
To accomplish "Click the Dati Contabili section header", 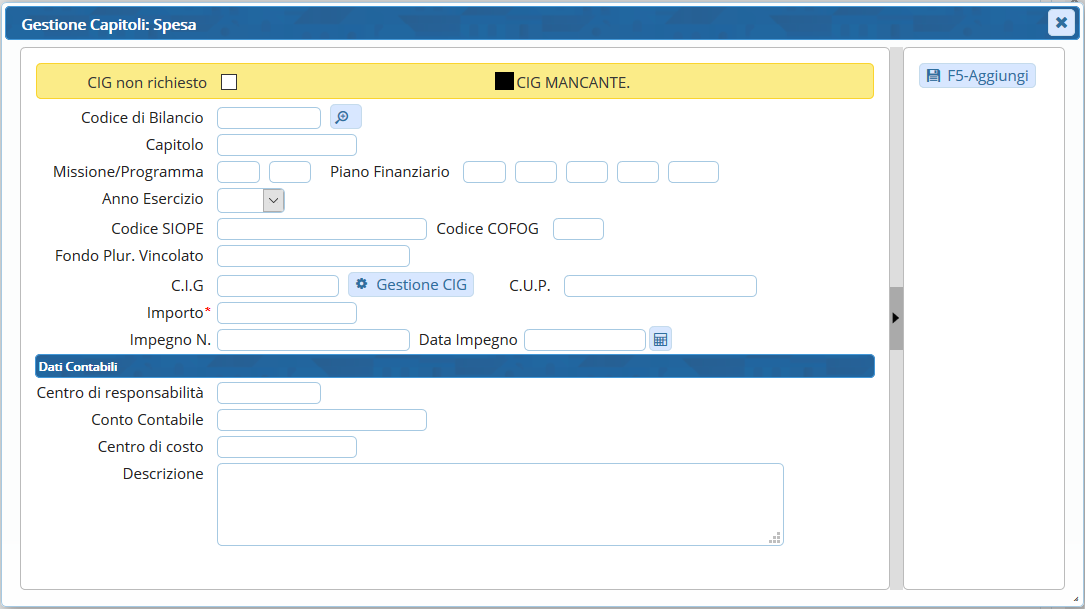I will coord(455,367).
